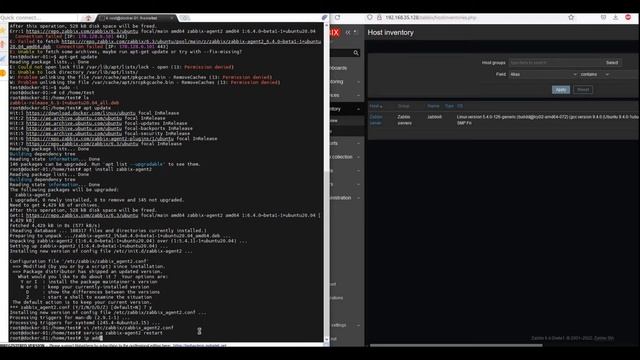
Task: Click the padlock site security icon
Action: 379,18
